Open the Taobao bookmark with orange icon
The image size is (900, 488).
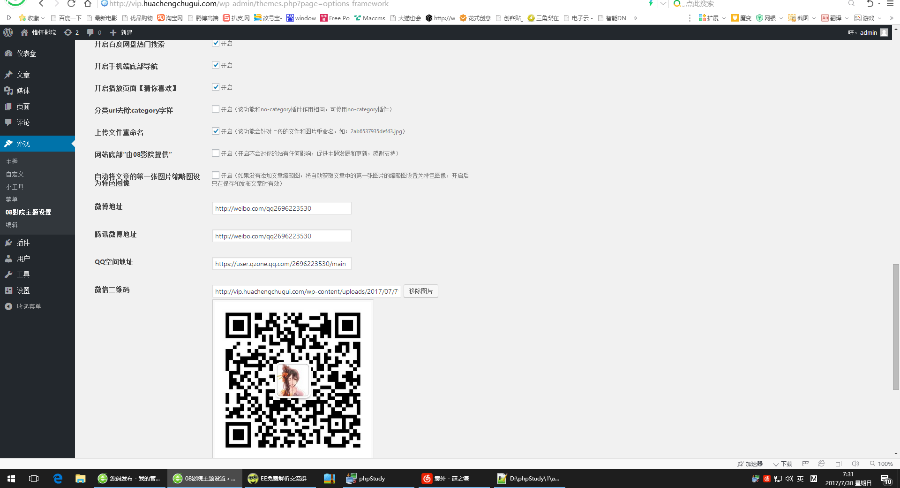(170, 18)
